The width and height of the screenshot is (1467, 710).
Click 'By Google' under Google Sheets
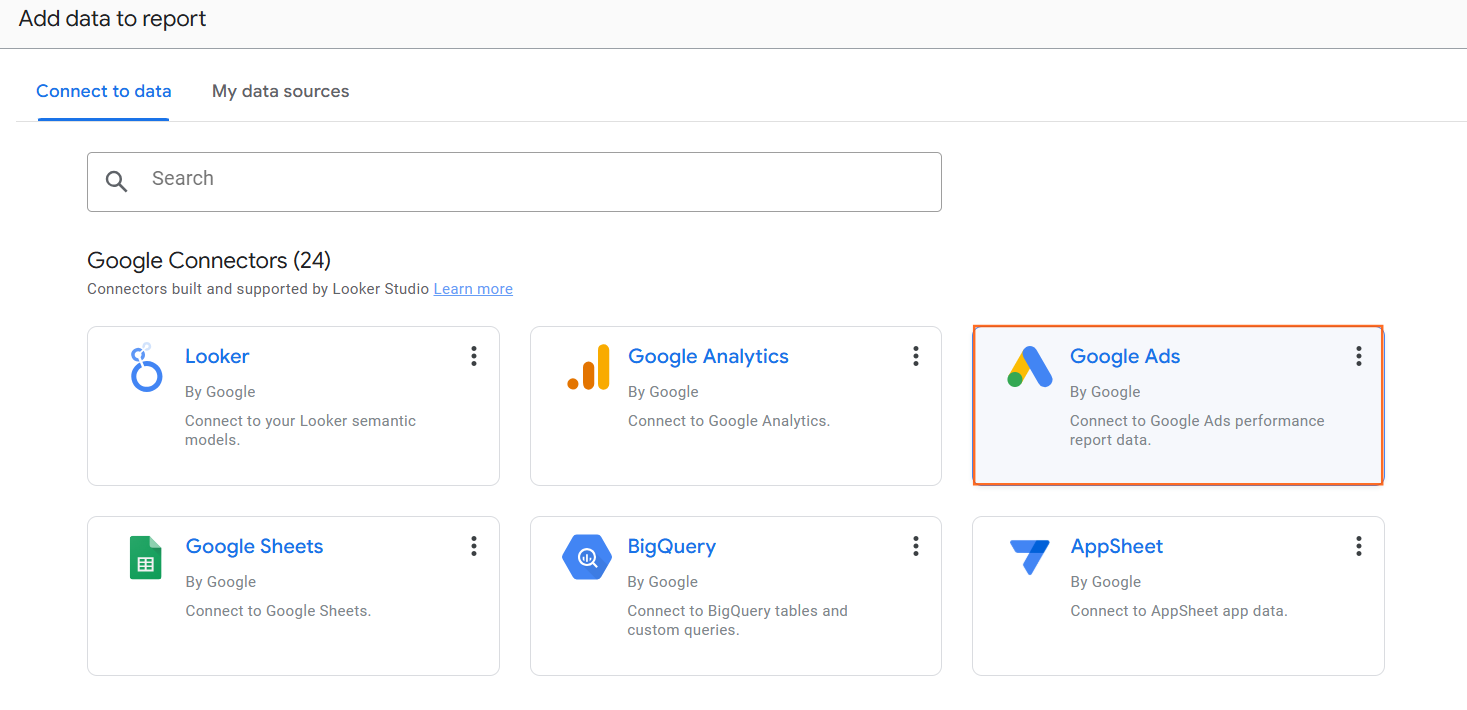pos(221,582)
